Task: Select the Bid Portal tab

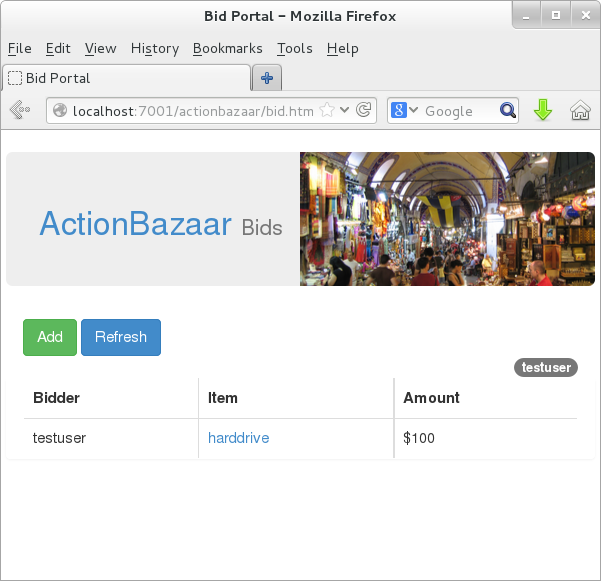Action: click(125, 78)
